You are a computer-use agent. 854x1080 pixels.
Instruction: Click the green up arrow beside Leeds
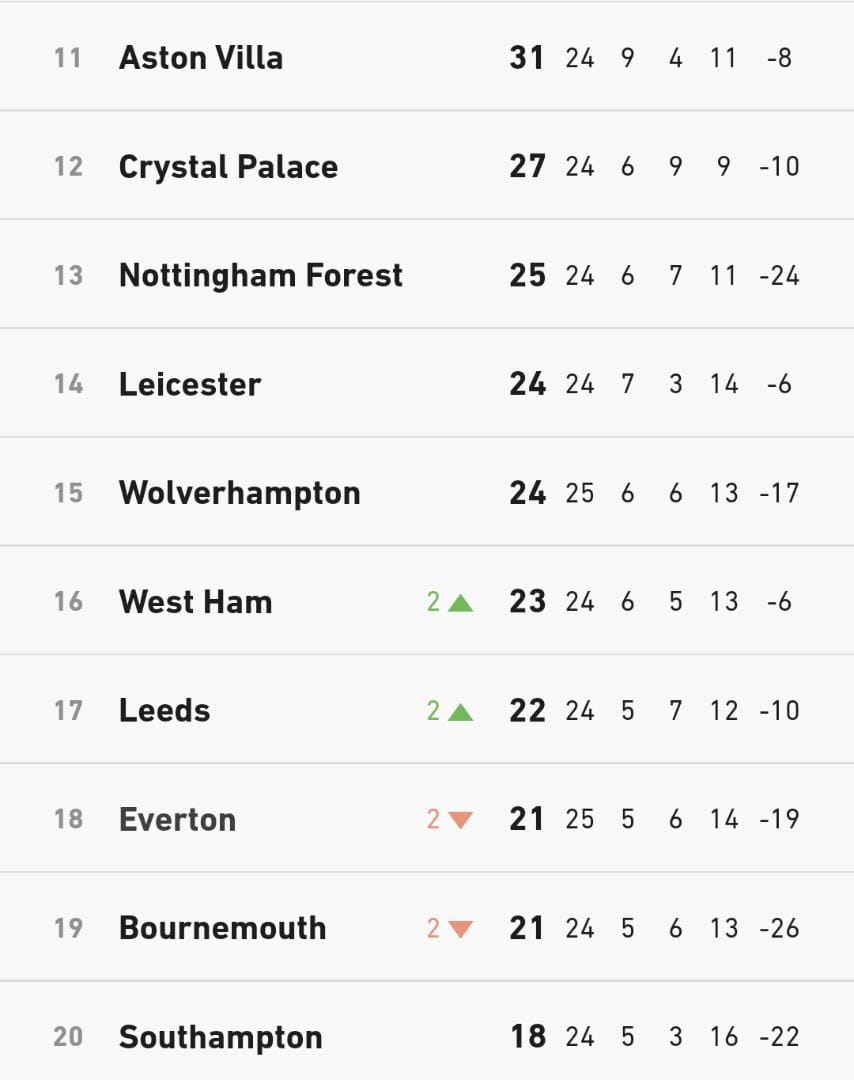point(460,712)
